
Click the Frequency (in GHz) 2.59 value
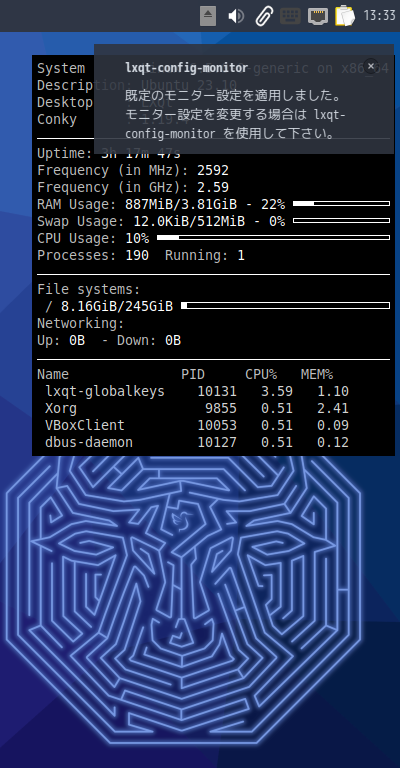(213, 188)
